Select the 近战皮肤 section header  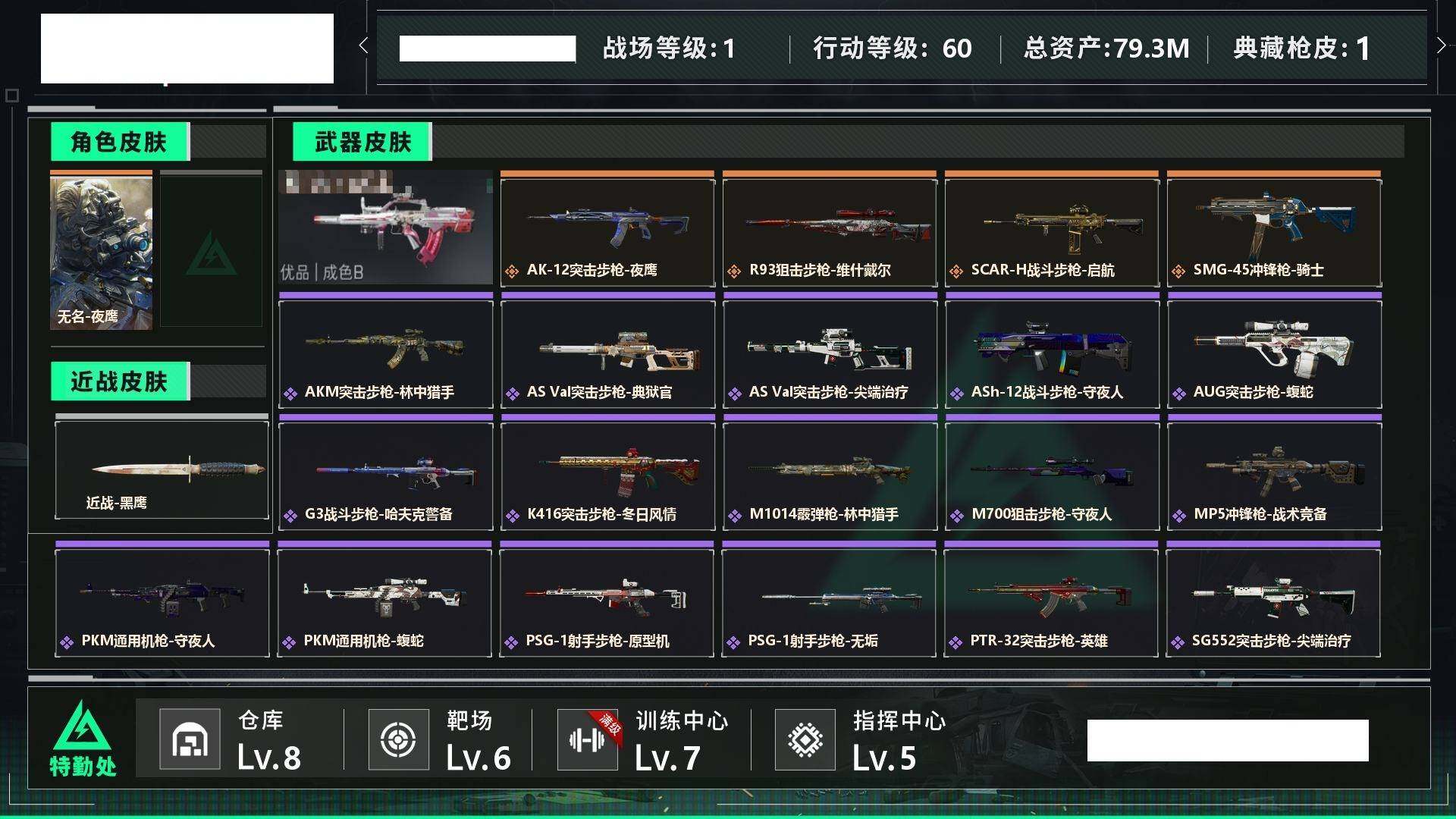pyautogui.click(x=120, y=381)
